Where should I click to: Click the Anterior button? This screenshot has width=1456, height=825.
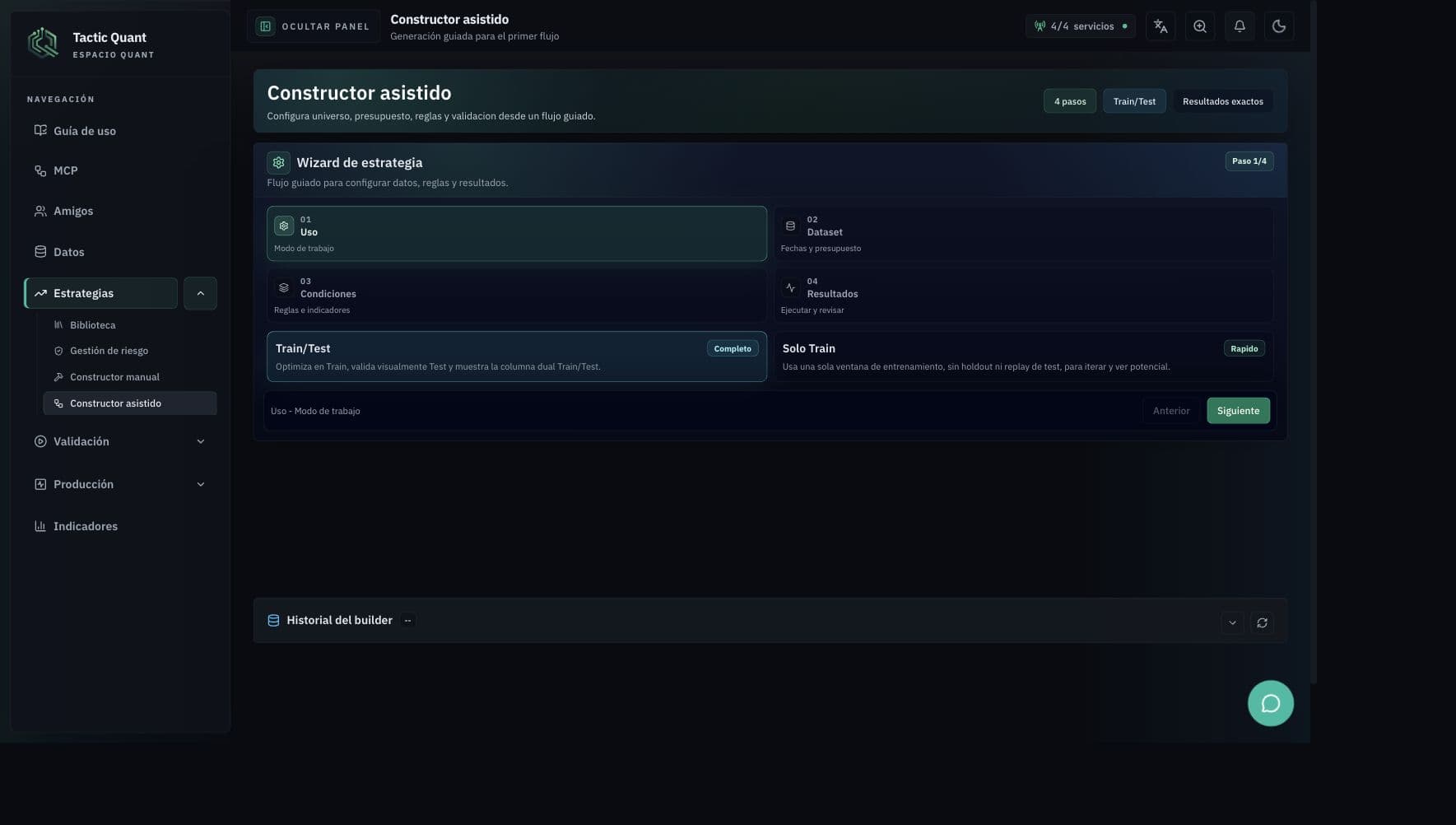[1171, 411]
